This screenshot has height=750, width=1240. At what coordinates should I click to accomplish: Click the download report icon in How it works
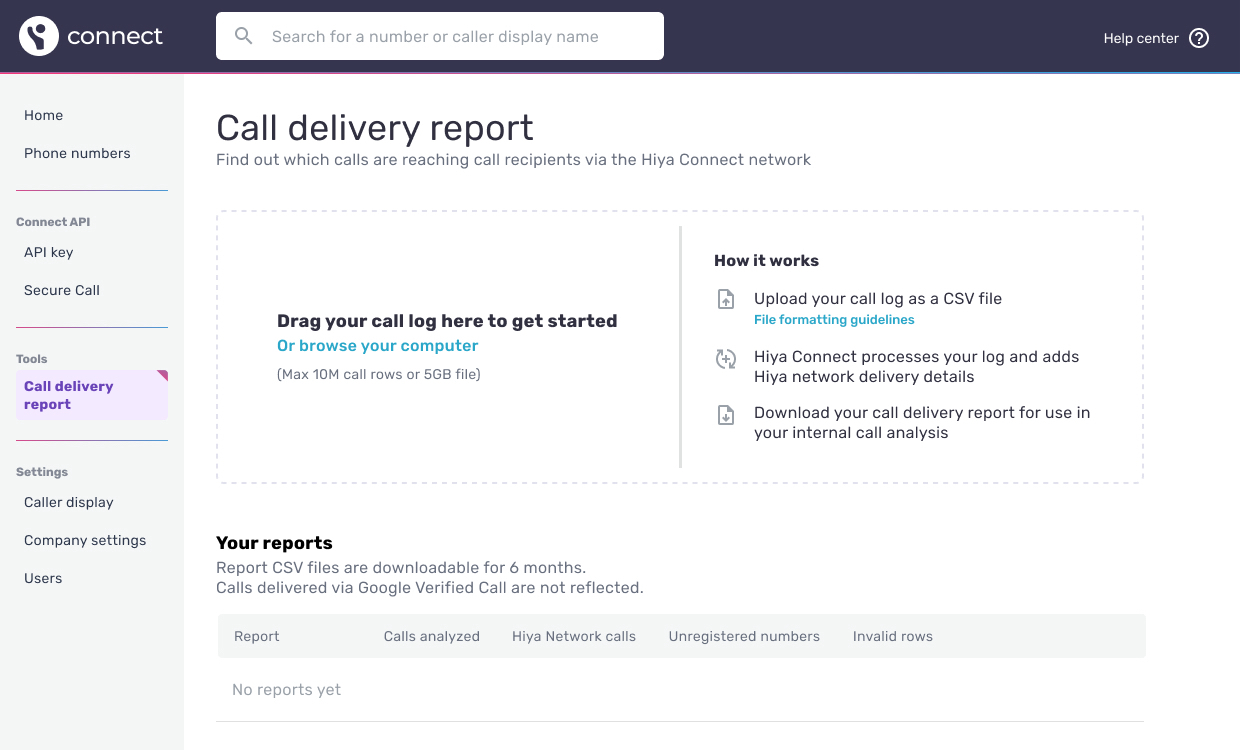click(726, 414)
